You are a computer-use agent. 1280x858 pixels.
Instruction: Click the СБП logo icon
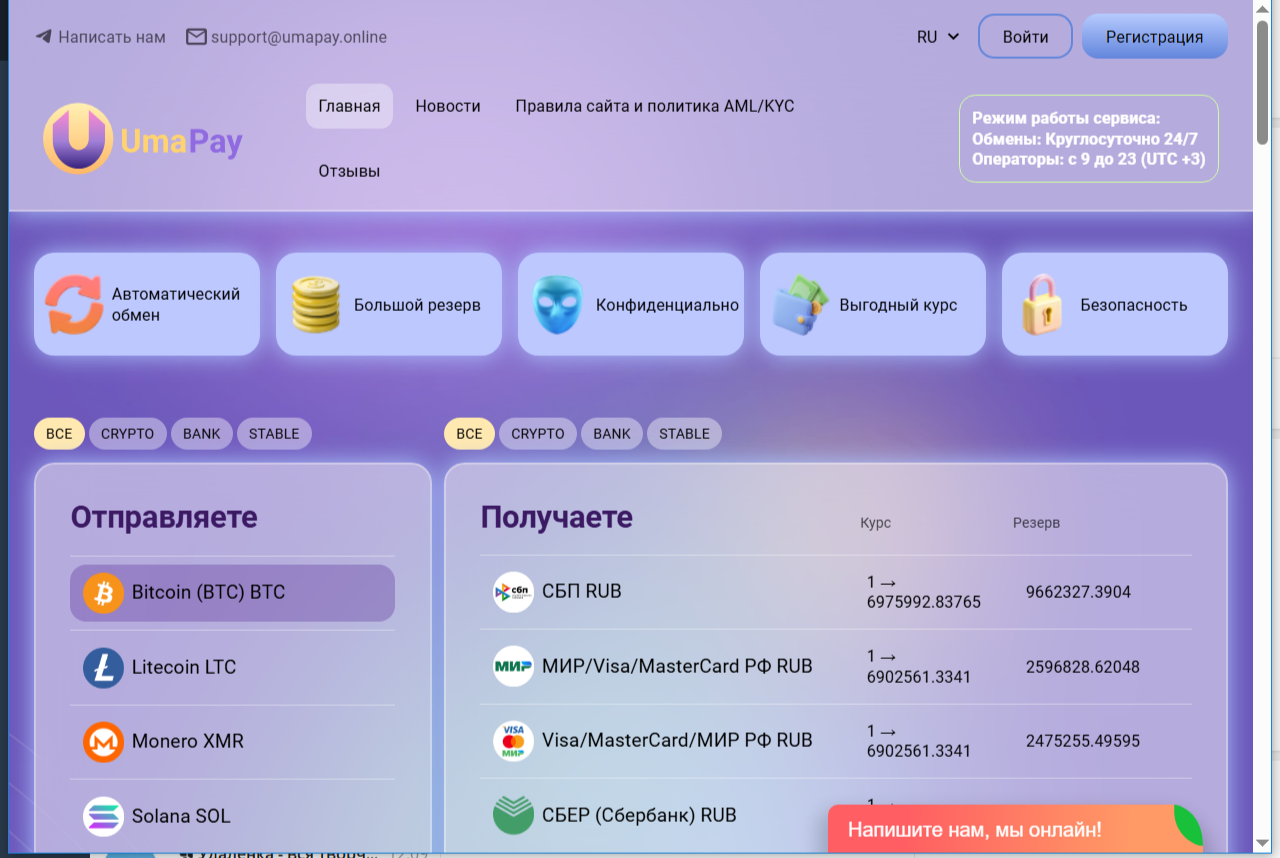513,592
